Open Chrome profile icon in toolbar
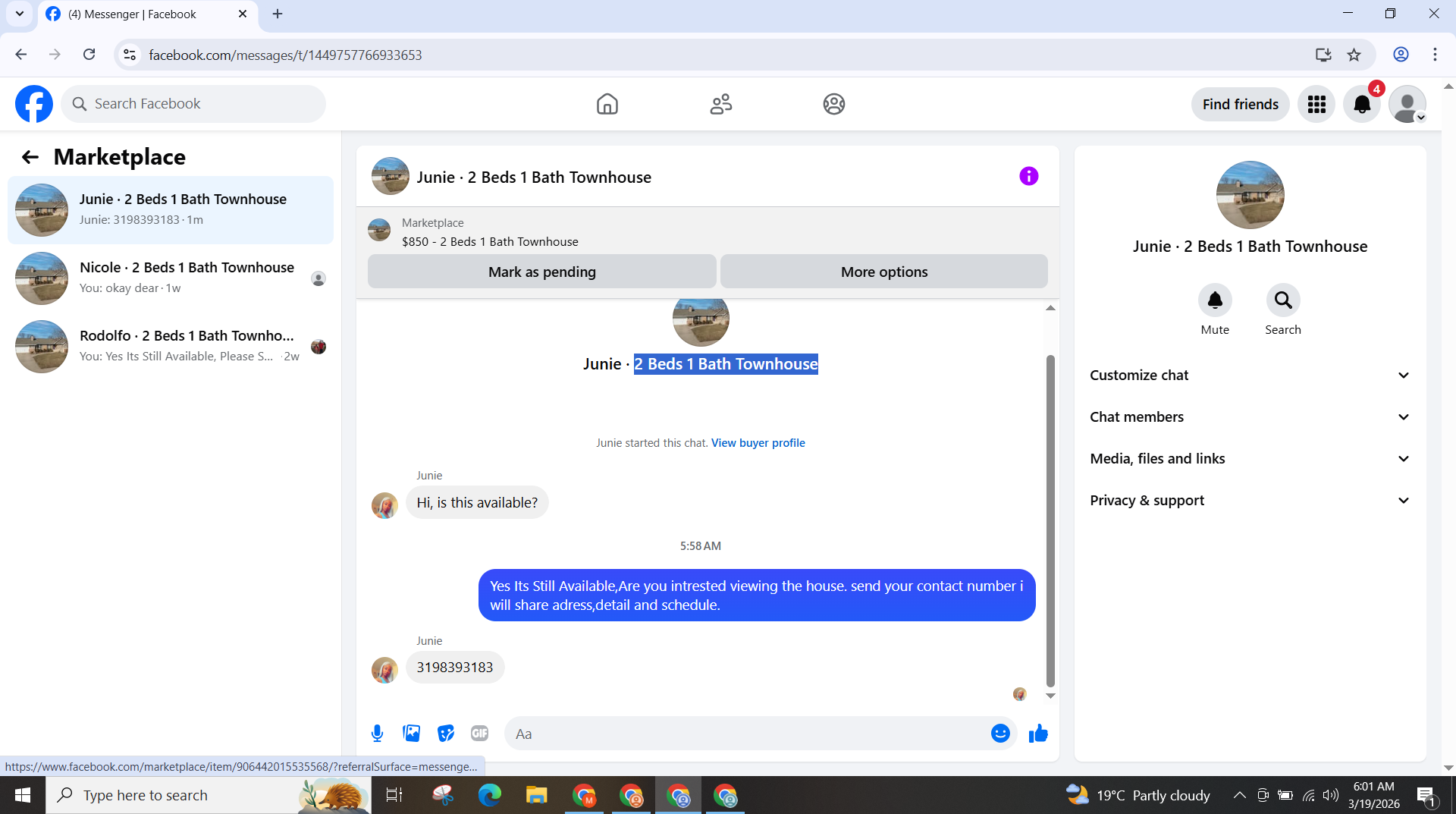 pos(1401,55)
